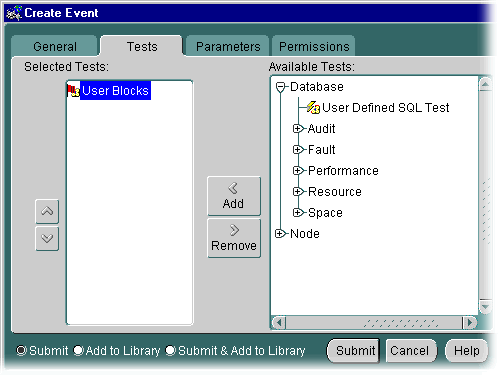This screenshot has height=375, width=498.
Task: Expand the Audit tree node
Action: click(297, 129)
